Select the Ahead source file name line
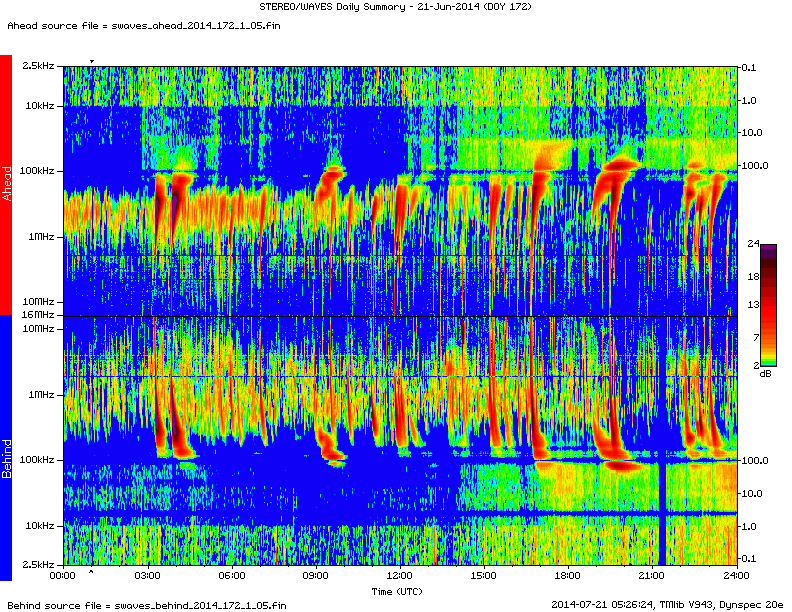 coord(143,26)
